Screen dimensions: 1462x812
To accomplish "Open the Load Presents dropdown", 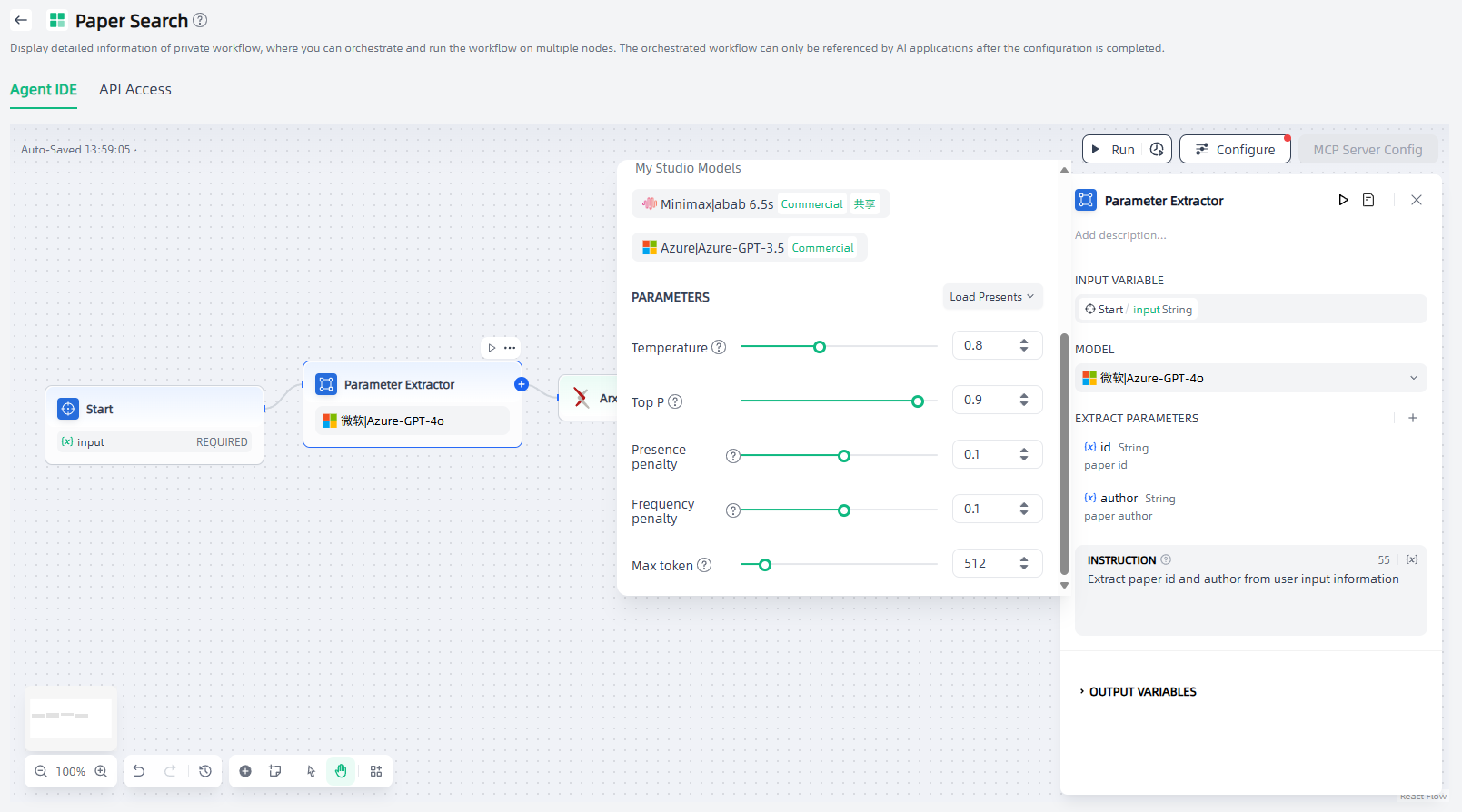I will coord(991,297).
